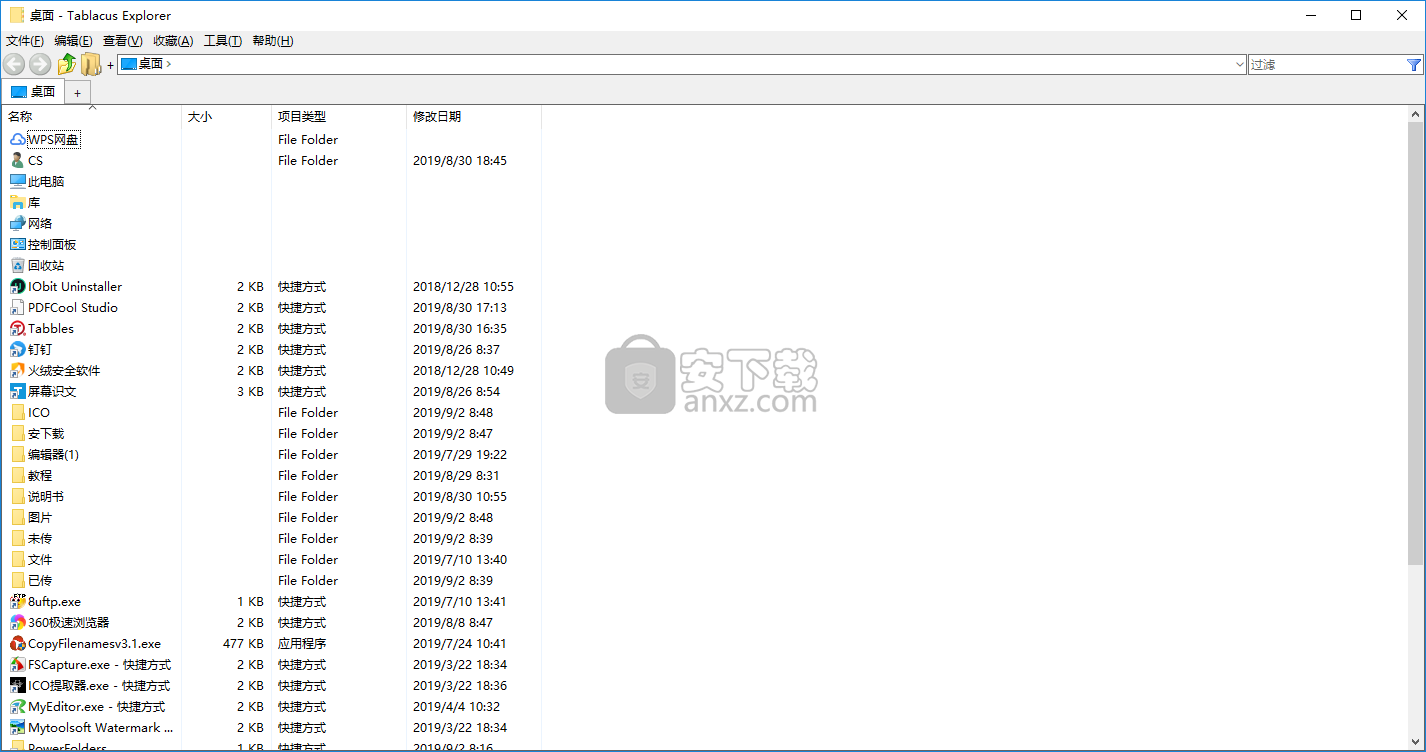Select the 8uftp.exe icon
This screenshot has height=752, width=1426.
tap(18, 601)
